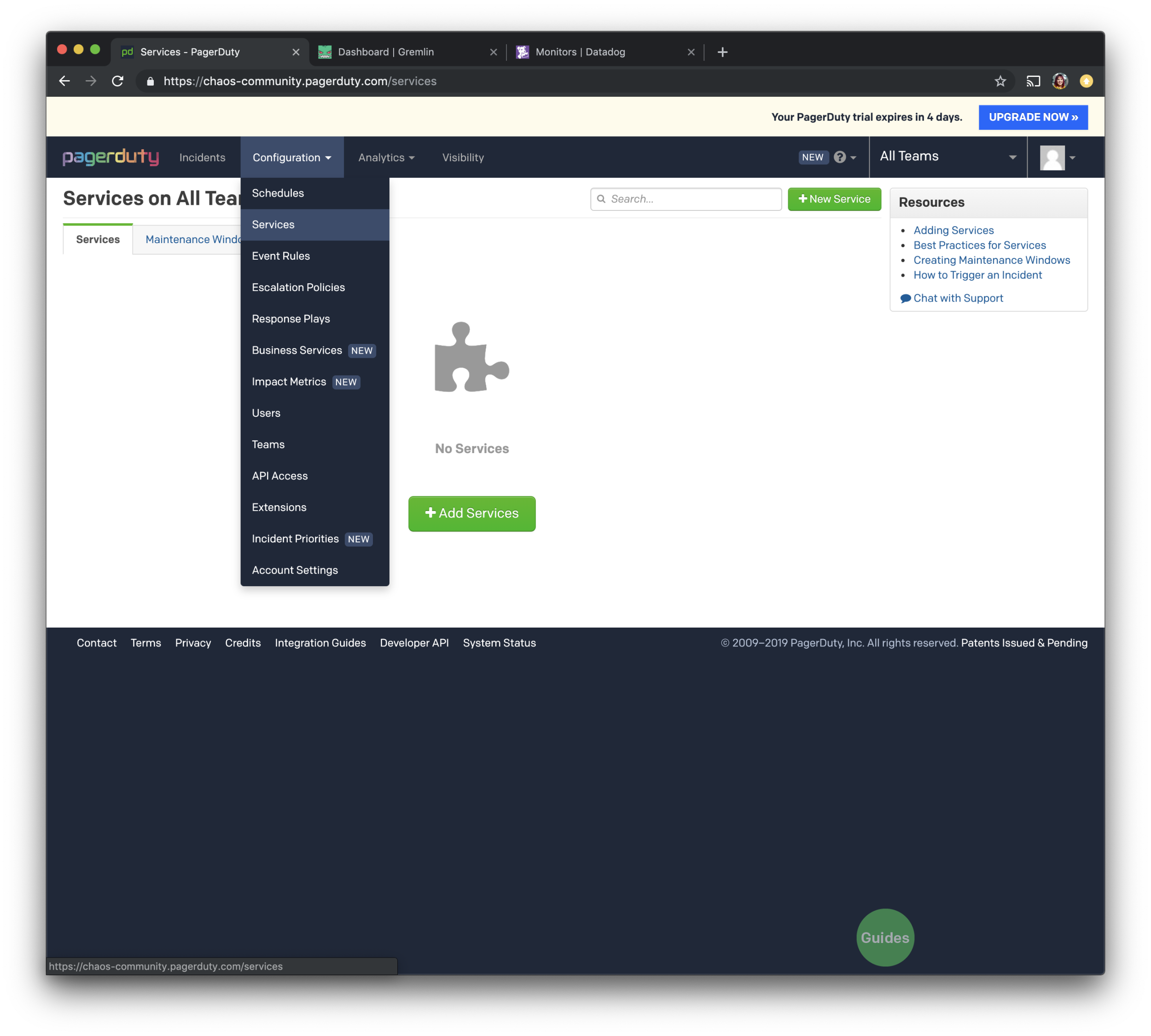Open Escalation Policies menu item
The image size is (1151, 1036).
pyautogui.click(x=315, y=287)
